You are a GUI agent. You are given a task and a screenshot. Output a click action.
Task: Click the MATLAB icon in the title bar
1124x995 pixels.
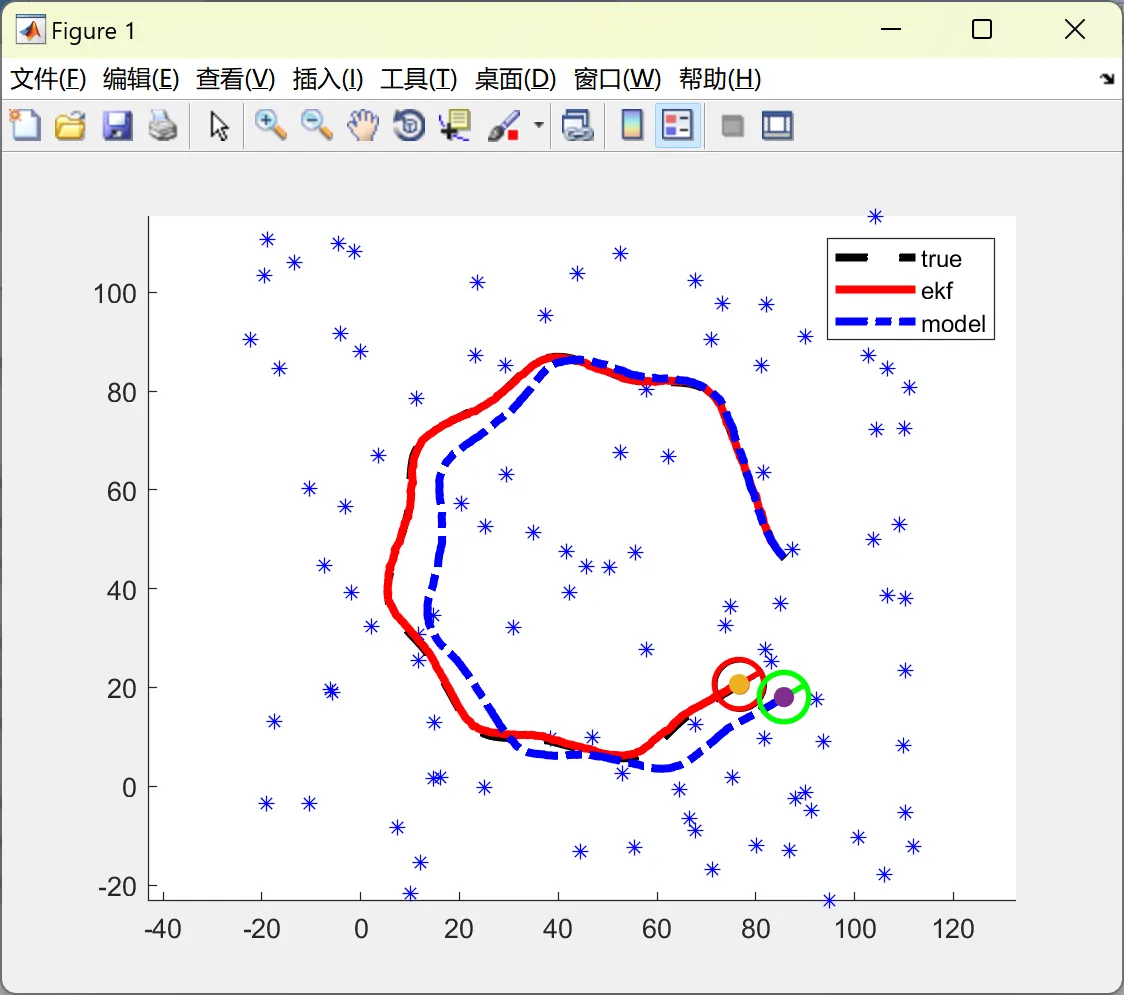[x=30, y=30]
